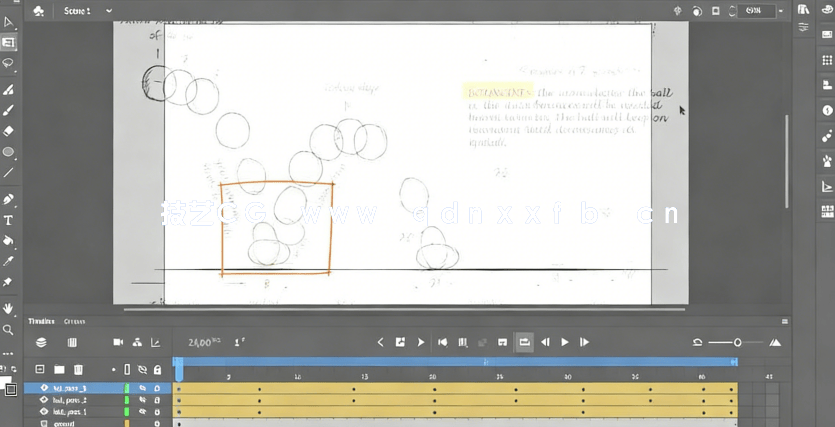Click the stage zoom percentage field
The image size is (835, 427).
(756, 11)
